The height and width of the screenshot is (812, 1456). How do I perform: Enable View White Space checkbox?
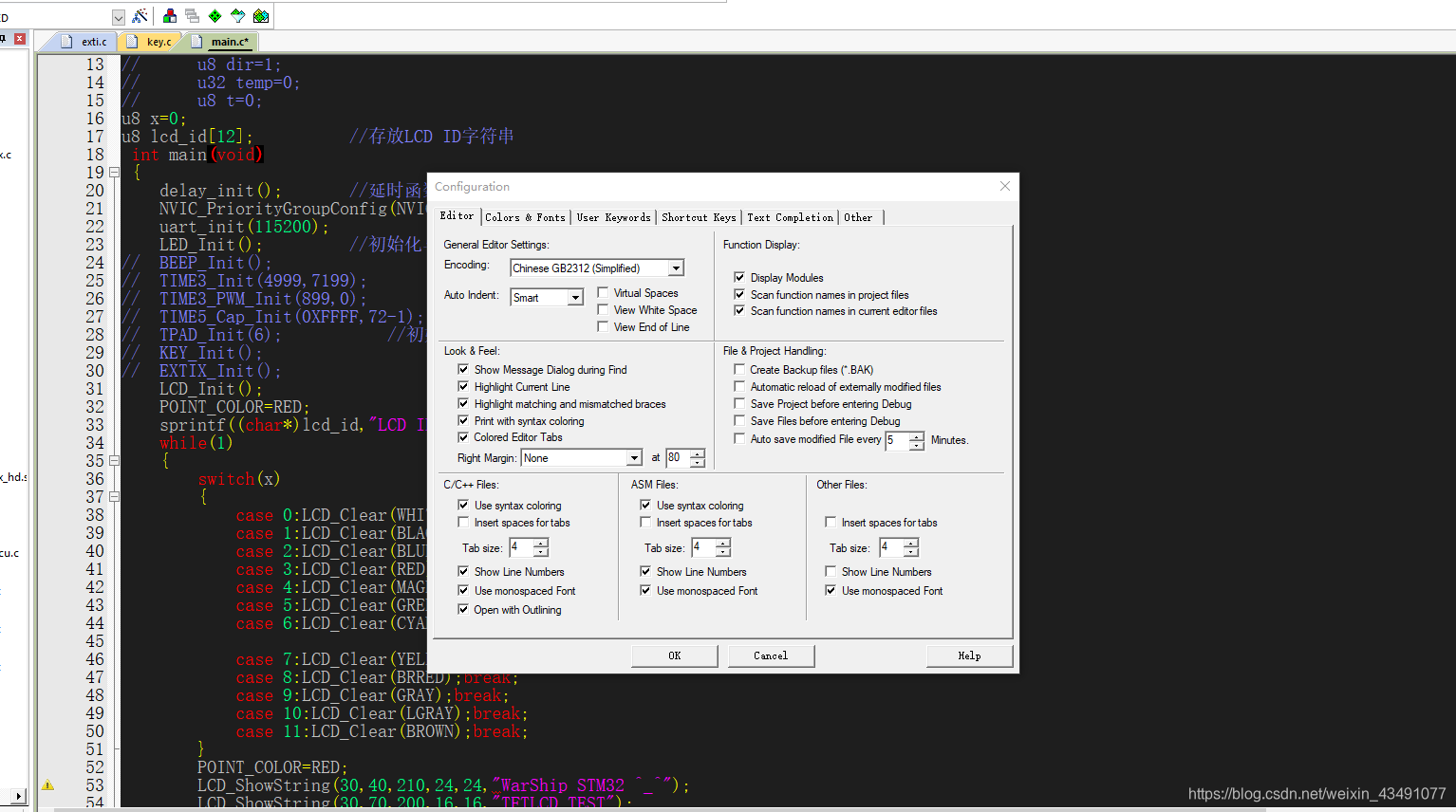click(603, 309)
